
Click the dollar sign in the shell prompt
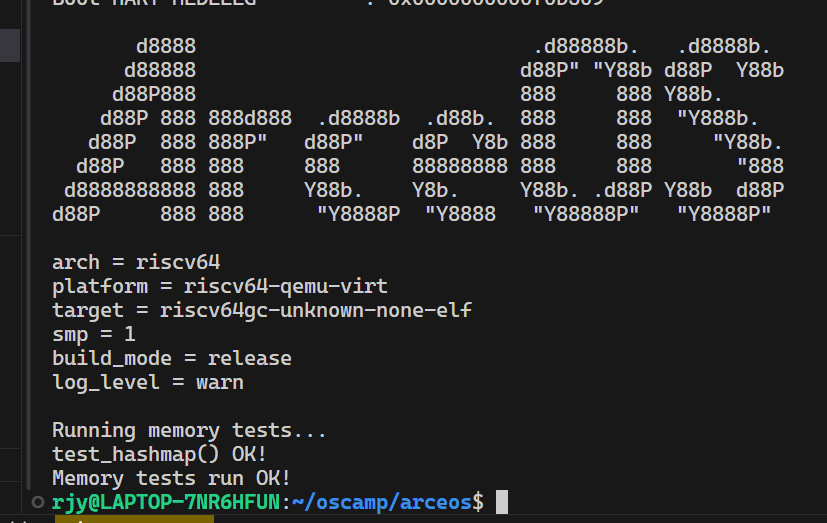click(x=478, y=502)
